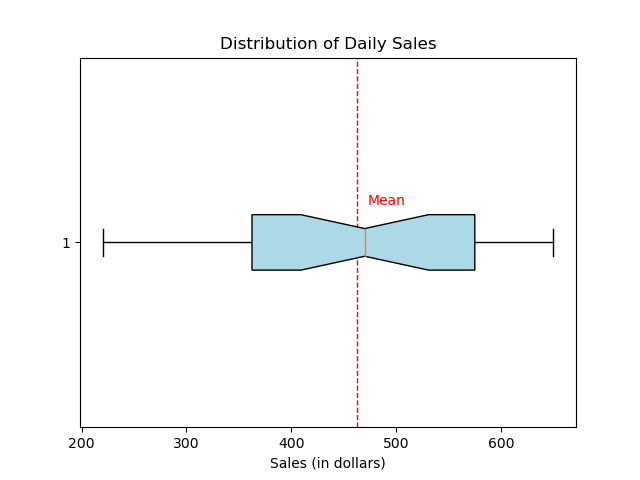This screenshot has width=640, height=480.
Task: Click the y-axis tick label "1"
Action: 67,243
